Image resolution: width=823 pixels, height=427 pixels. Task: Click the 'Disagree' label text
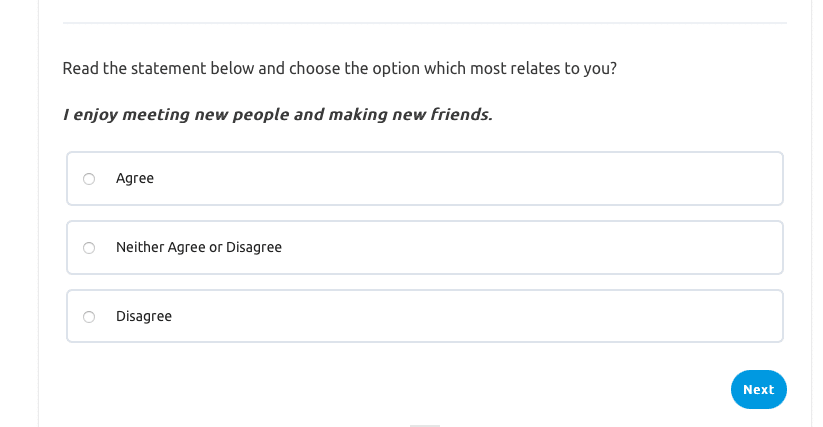[x=144, y=316]
